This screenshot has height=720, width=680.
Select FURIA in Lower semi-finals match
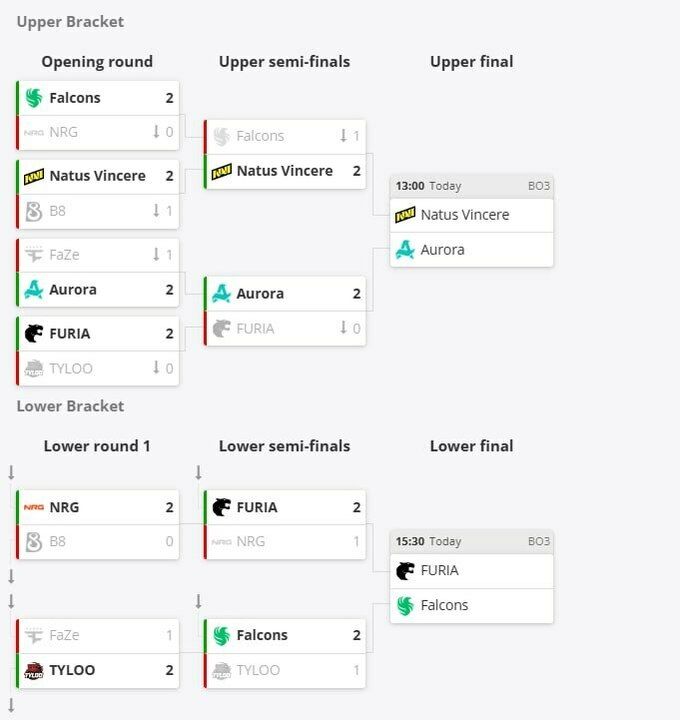click(x=285, y=507)
